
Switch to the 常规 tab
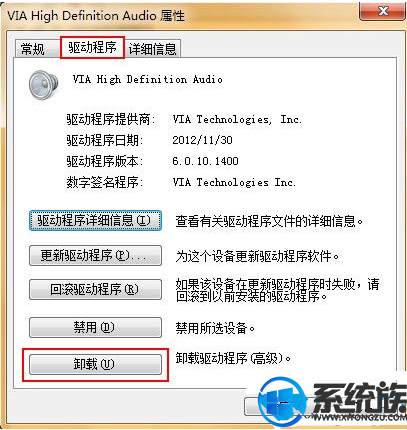coord(32,49)
